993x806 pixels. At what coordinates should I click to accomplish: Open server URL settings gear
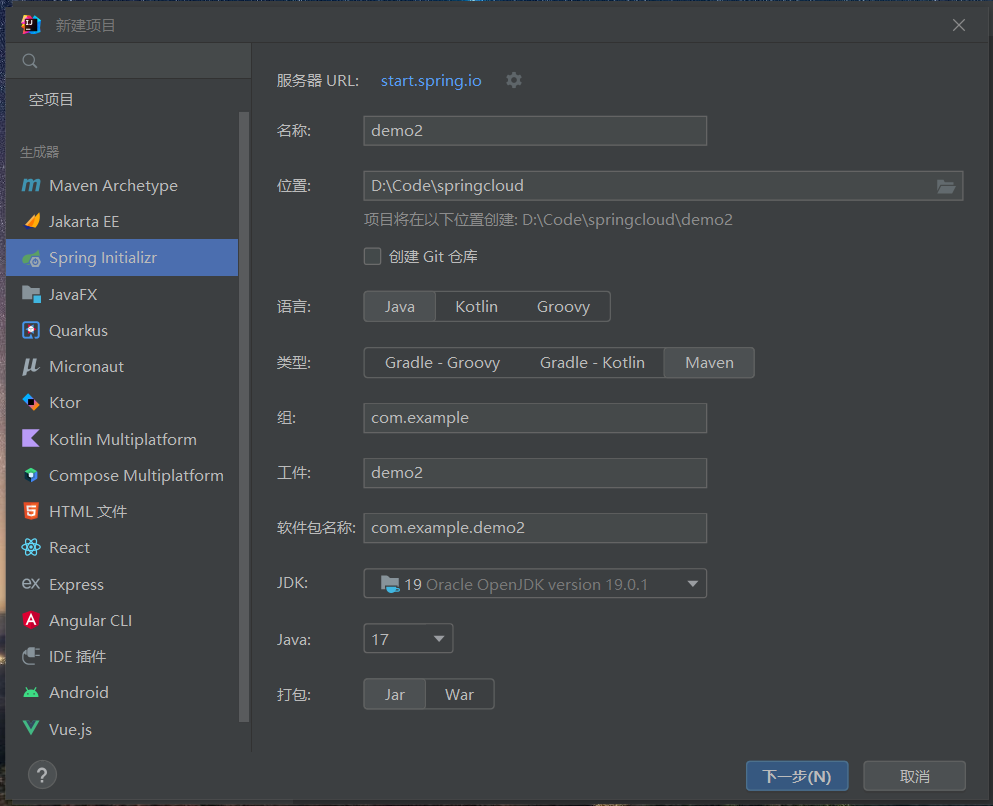(x=514, y=80)
